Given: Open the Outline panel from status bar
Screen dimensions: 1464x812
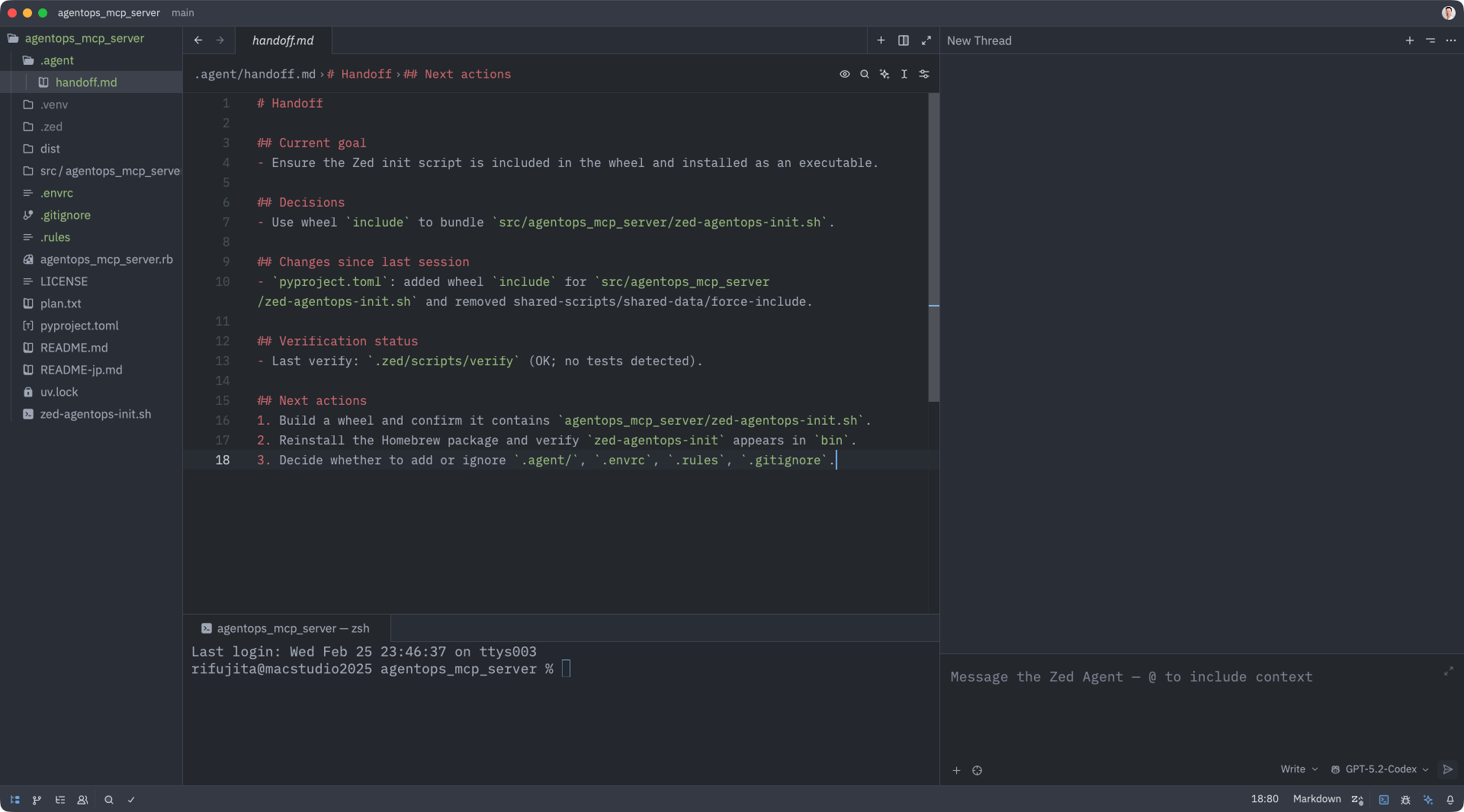Looking at the screenshot, I should (x=59, y=800).
